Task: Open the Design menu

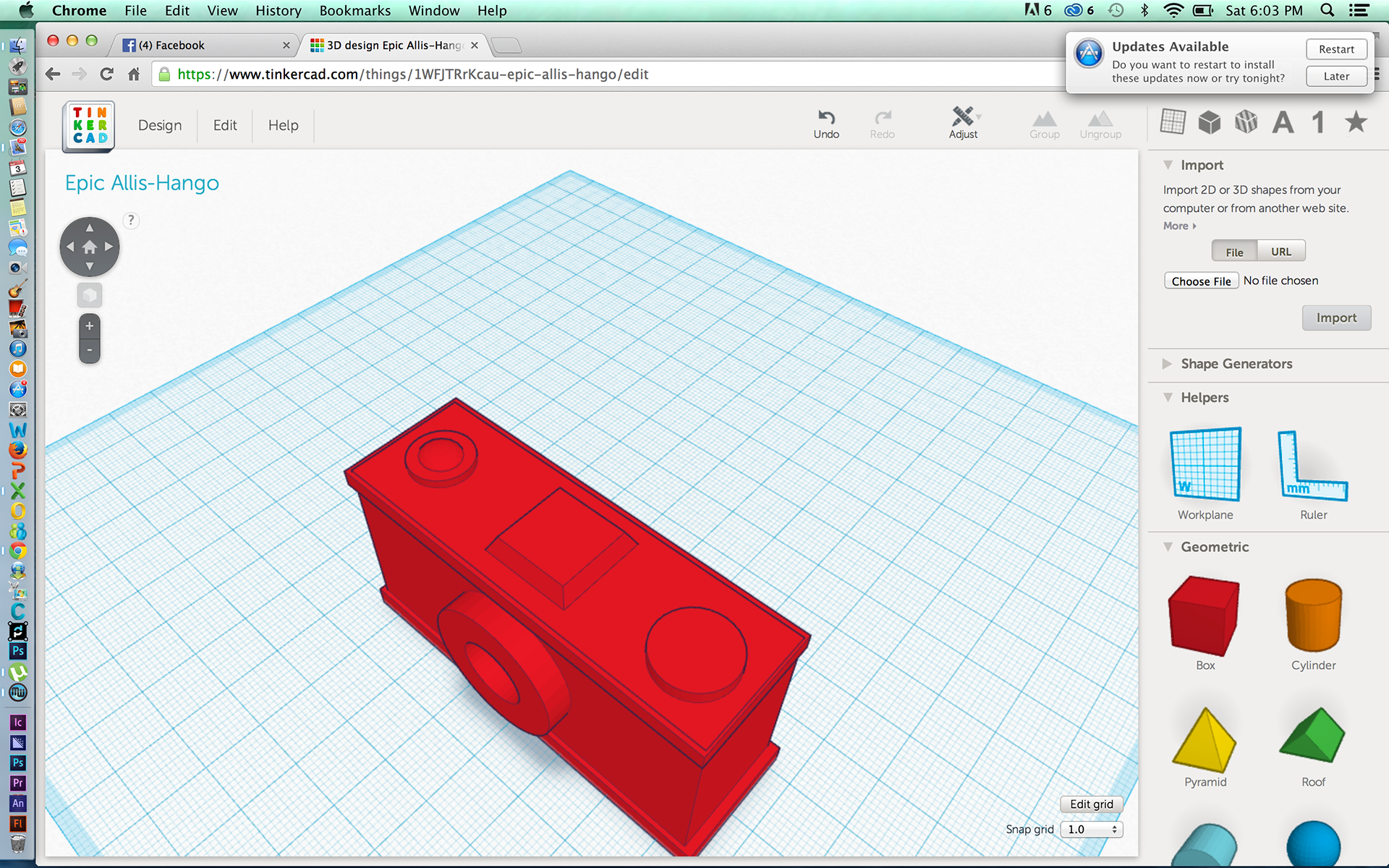Action: click(160, 125)
